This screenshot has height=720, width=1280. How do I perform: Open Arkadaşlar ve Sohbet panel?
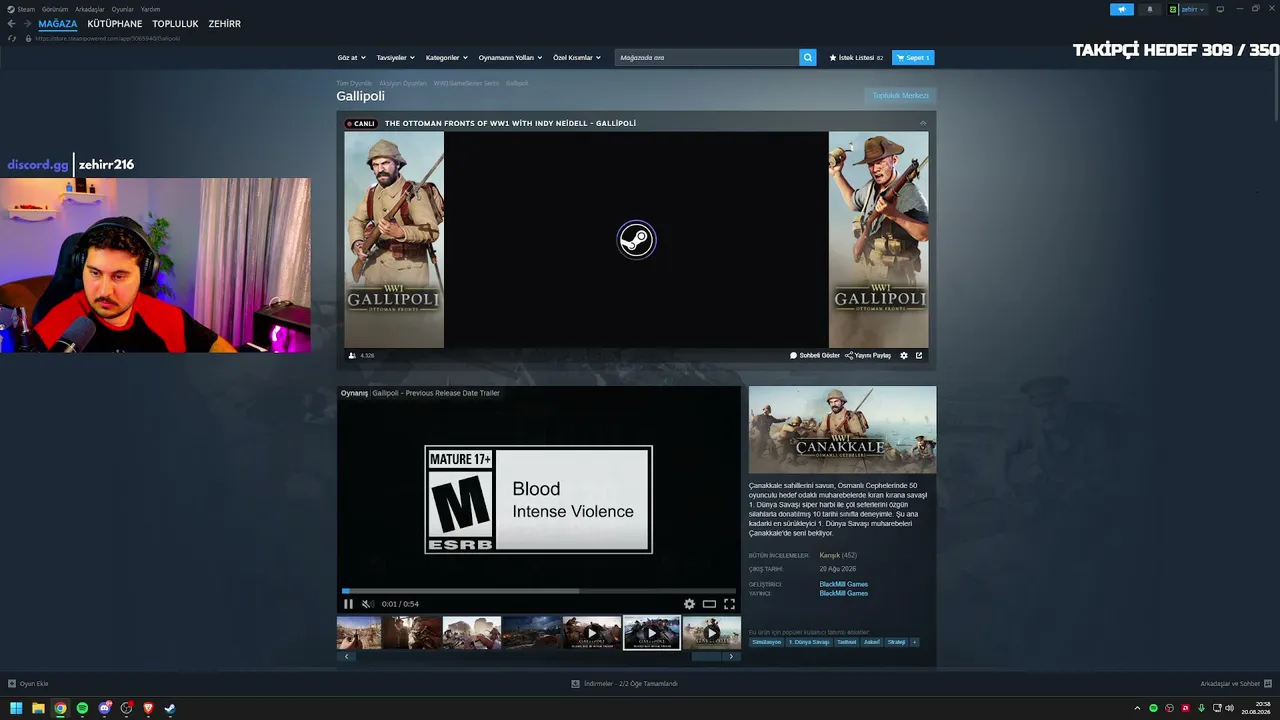1236,684
